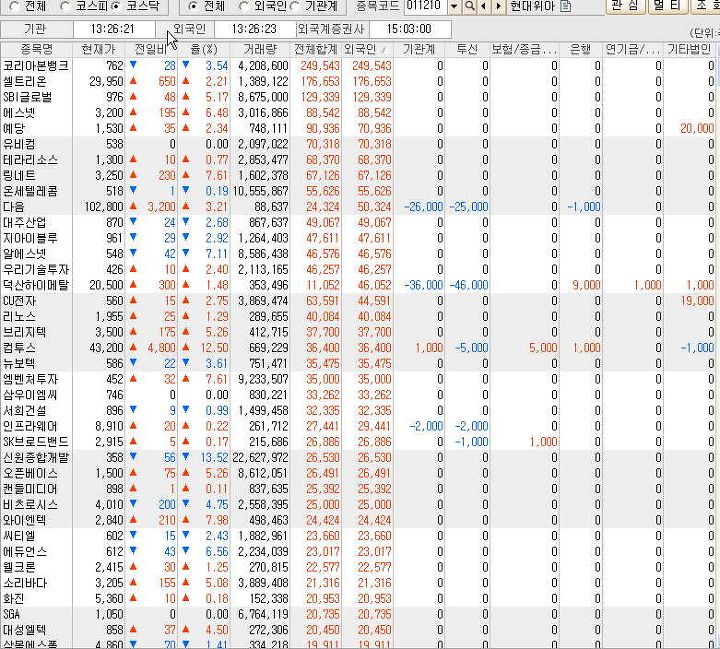720x649 pixels.
Task: Select the 뉴보텍 stock row name
Action: pos(19,363)
